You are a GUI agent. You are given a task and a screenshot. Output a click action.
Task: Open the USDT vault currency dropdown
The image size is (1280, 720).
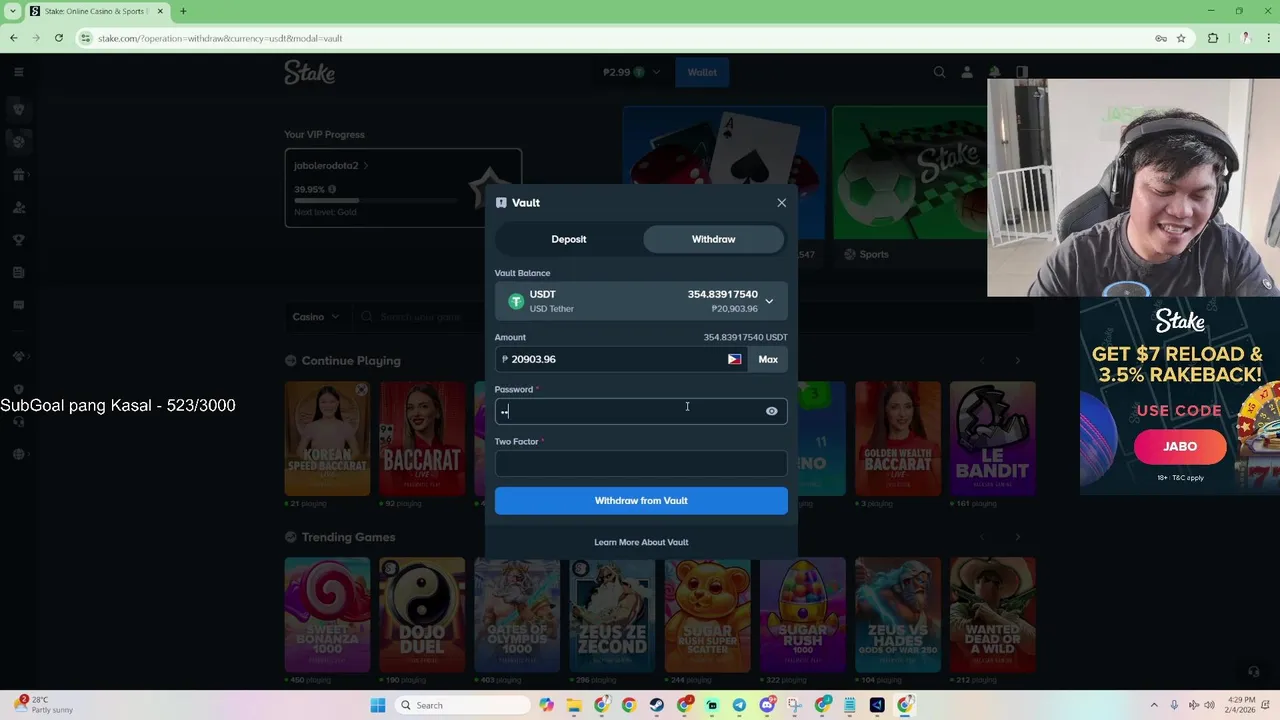coord(641,301)
